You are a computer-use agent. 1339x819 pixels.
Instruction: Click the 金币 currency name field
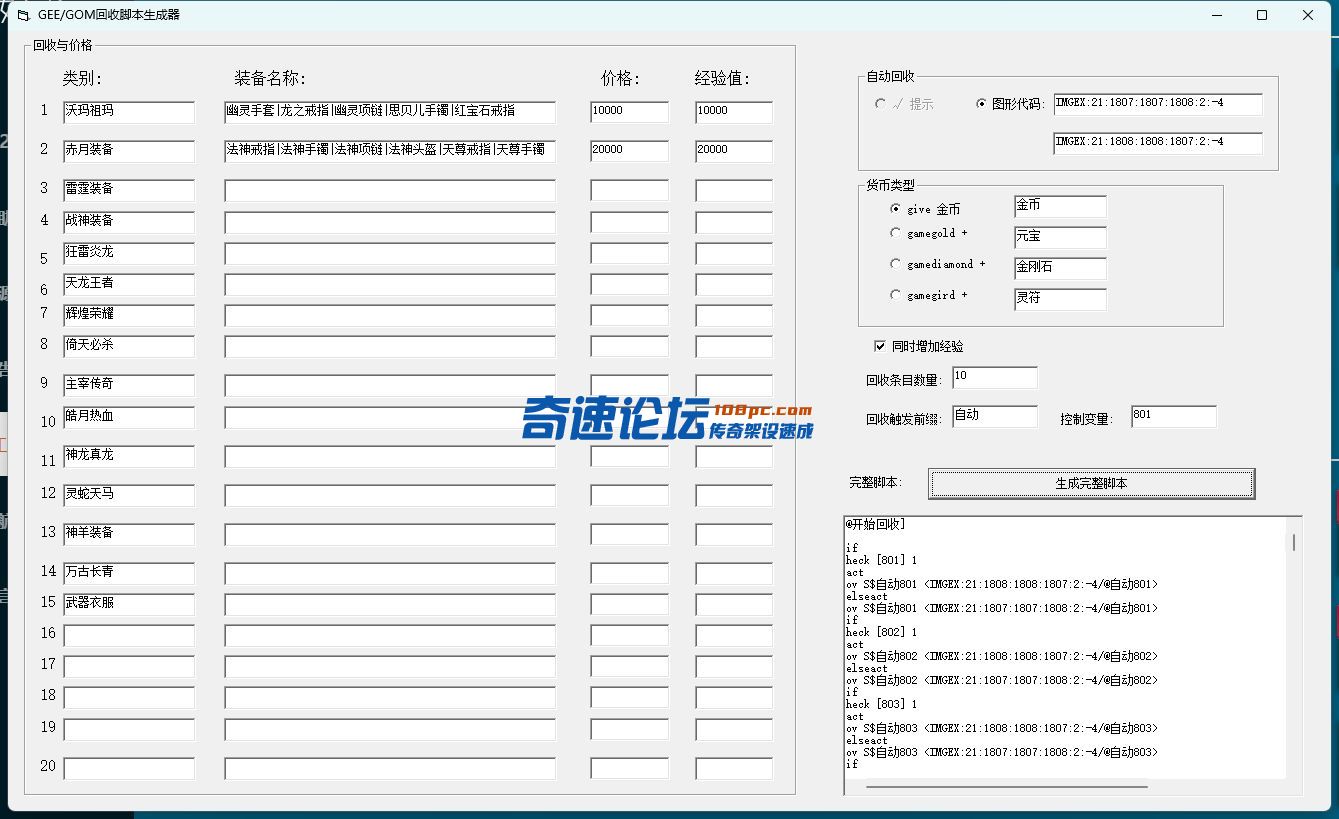tap(1060, 207)
